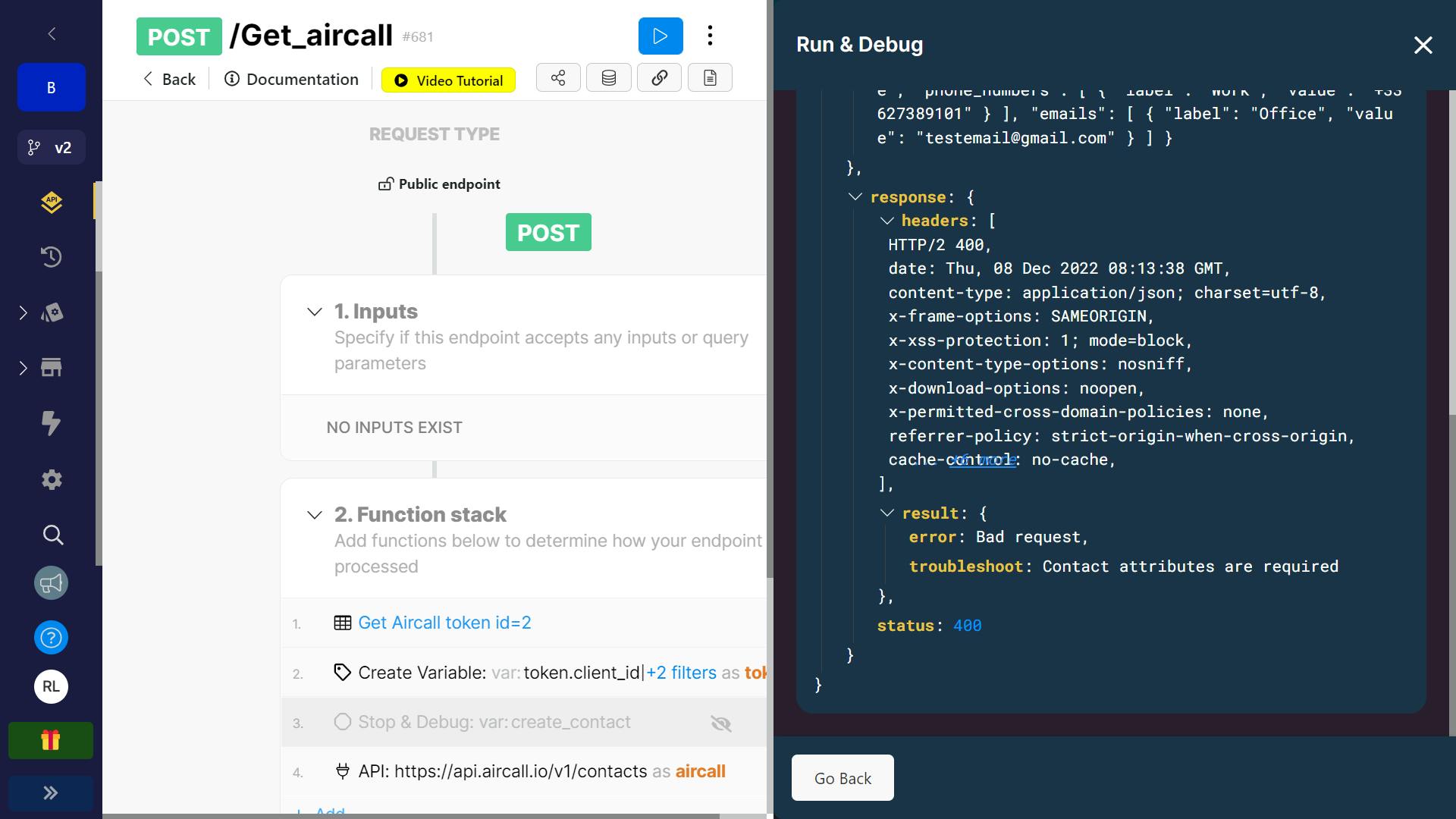1456x819 pixels.
Task: Open the document notes icon
Action: point(710,78)
